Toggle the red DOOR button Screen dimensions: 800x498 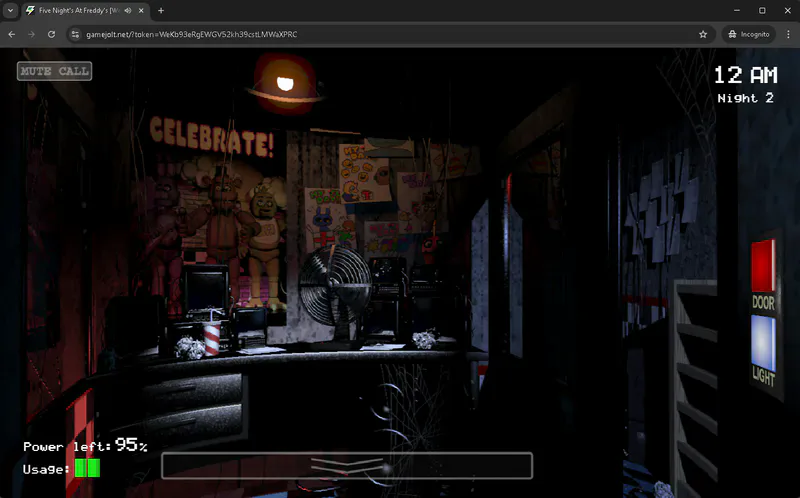[763, 265]
